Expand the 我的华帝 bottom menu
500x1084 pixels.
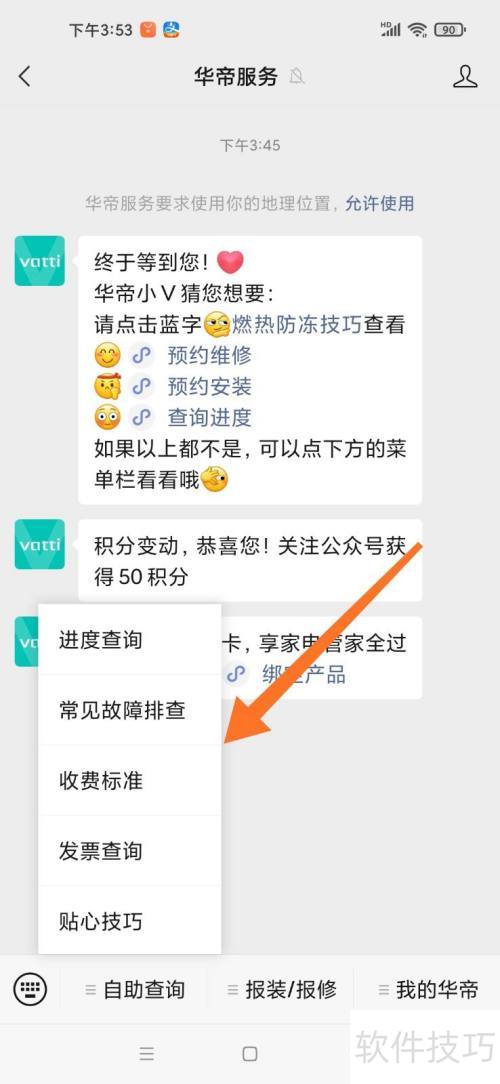[428, 990]
